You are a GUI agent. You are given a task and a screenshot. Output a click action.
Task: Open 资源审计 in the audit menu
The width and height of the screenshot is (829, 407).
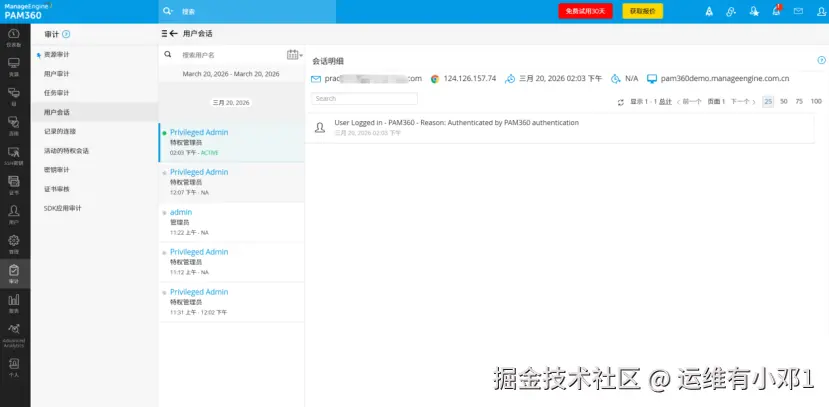click(x=57, y=54)
